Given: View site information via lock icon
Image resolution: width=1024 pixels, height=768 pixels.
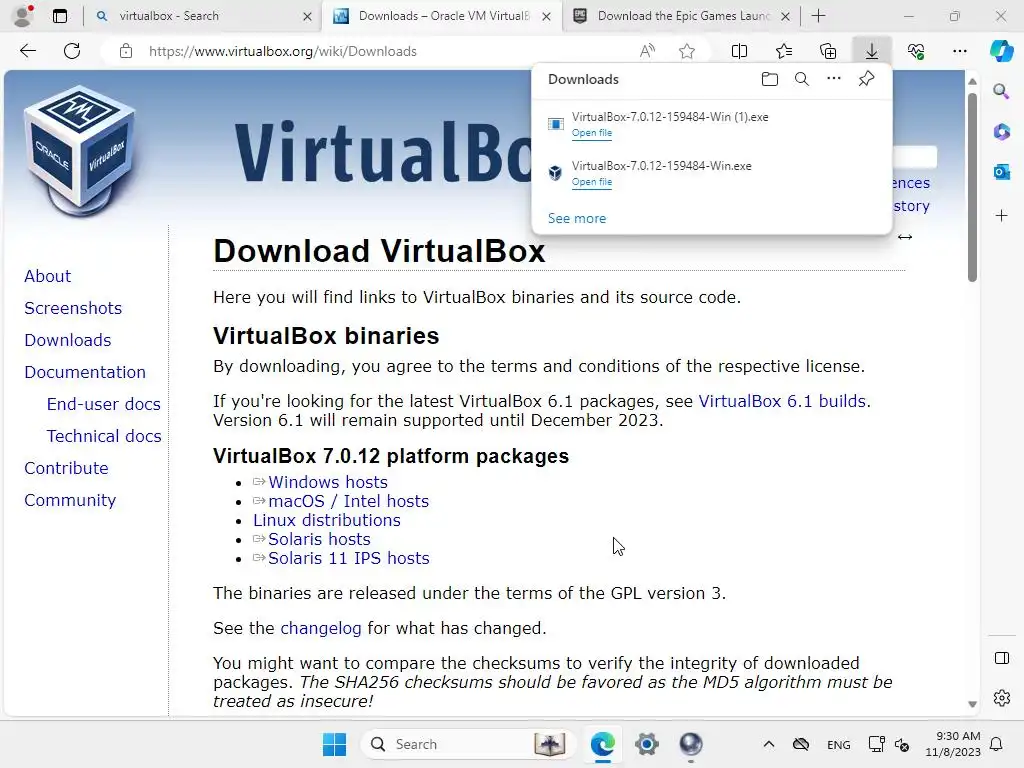Looking at the screenshot, I should [125, 51].
